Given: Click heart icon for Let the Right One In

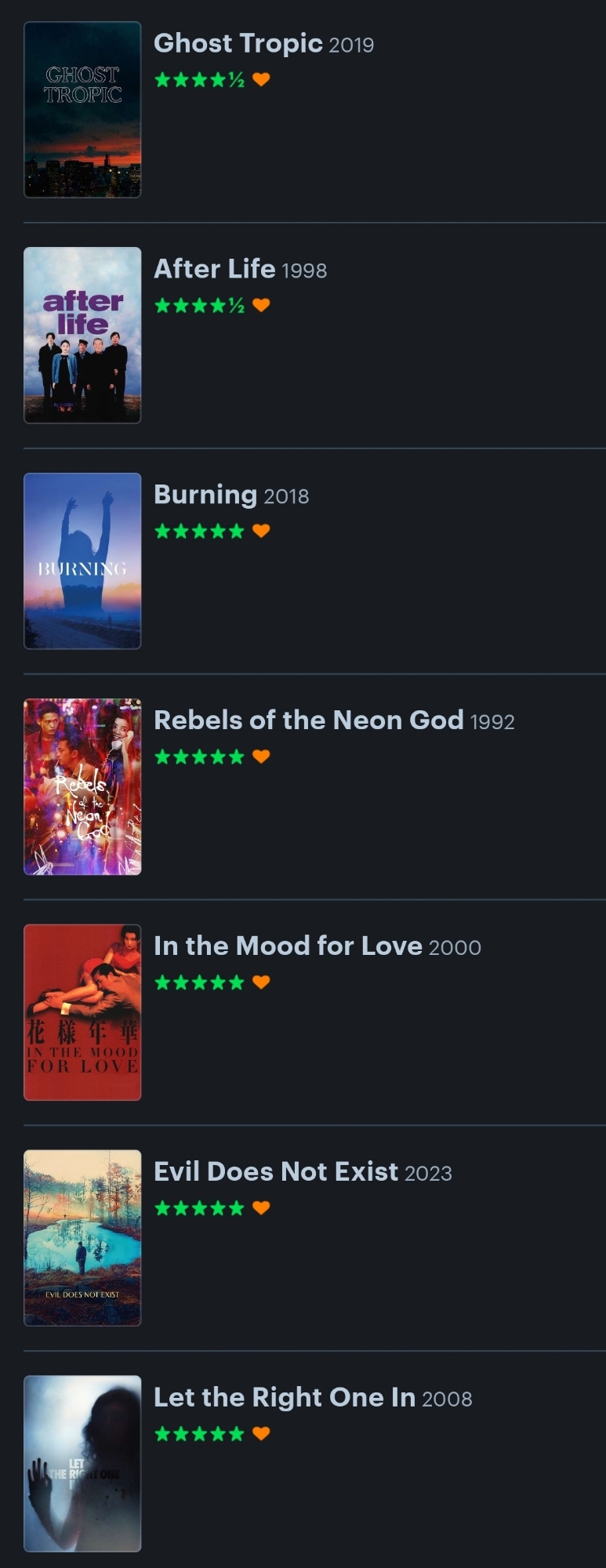Looking at the screenshot, I should point(261,1434).
